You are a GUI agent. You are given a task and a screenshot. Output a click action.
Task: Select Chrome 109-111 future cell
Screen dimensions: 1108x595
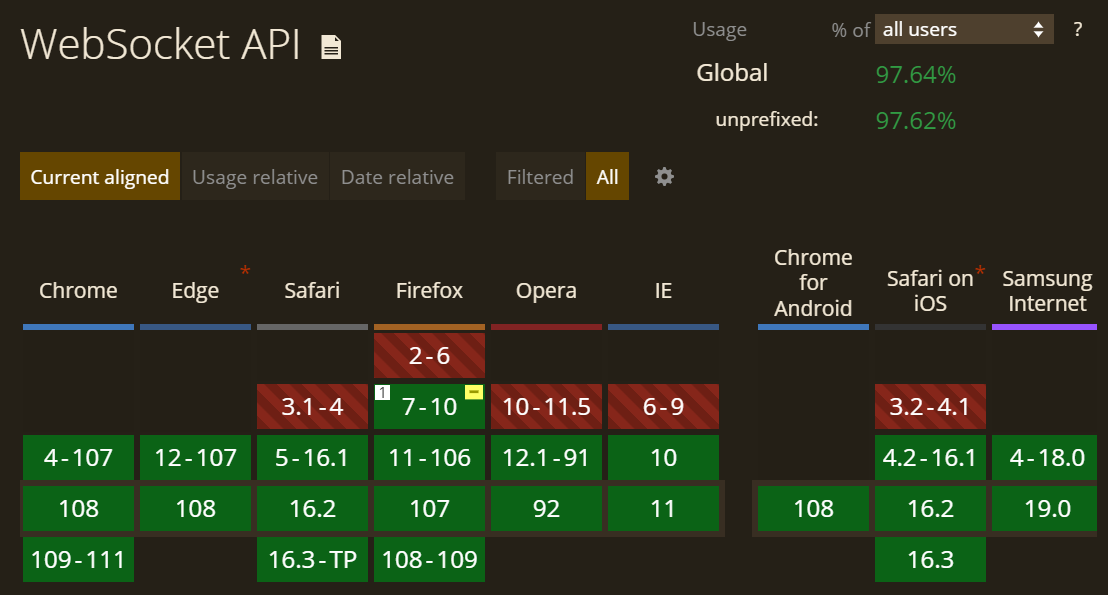coord(78,559)
